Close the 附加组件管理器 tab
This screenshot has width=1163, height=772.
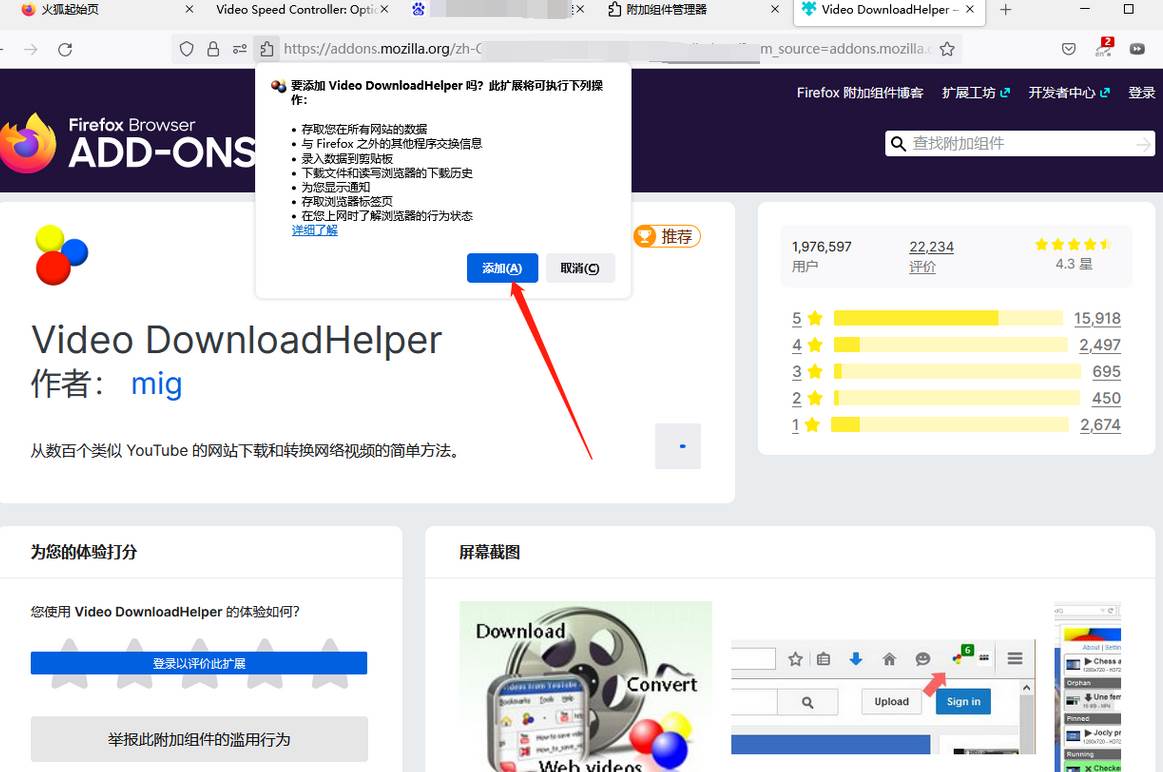pos(775,10)
